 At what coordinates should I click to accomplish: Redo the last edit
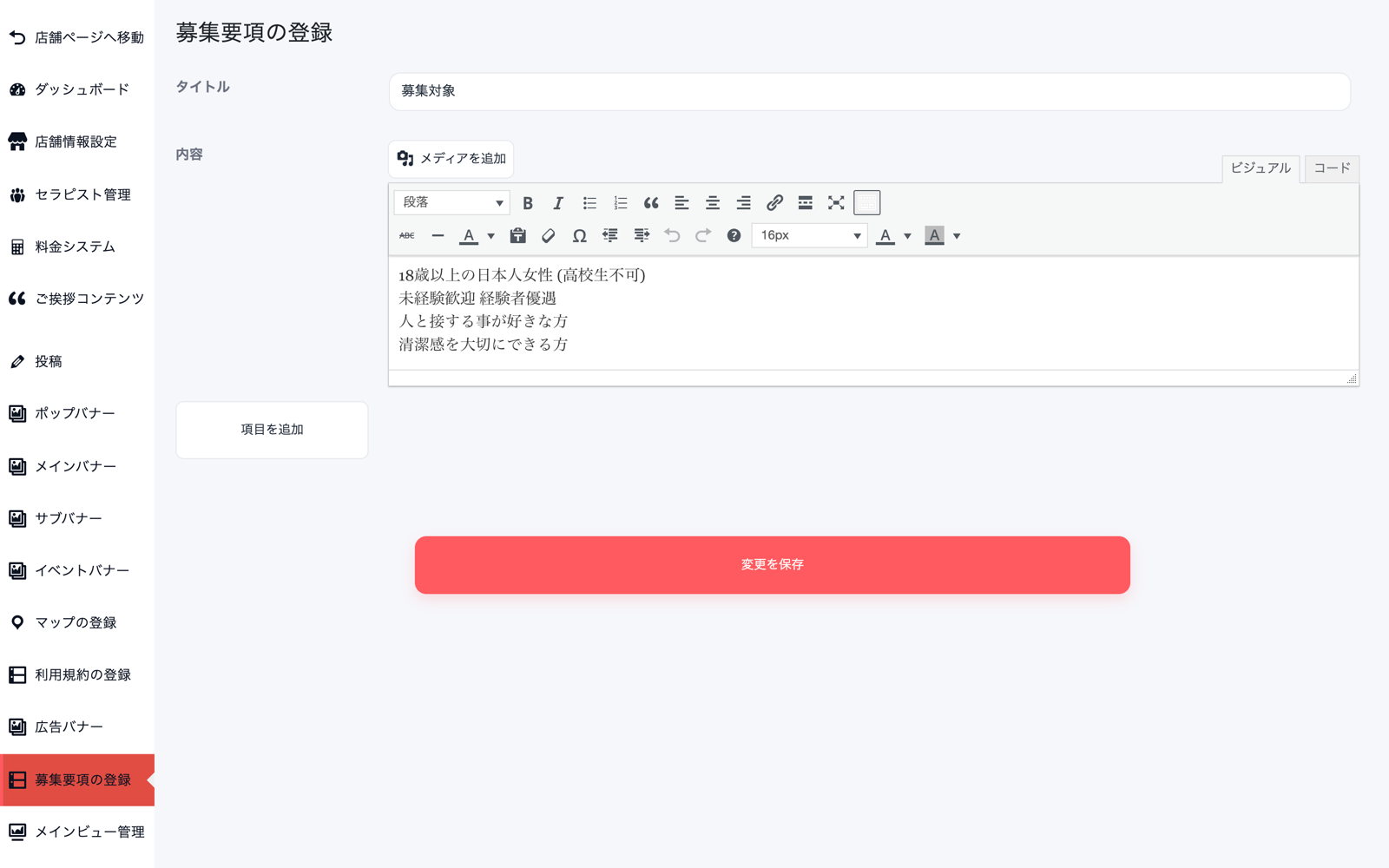703,235
